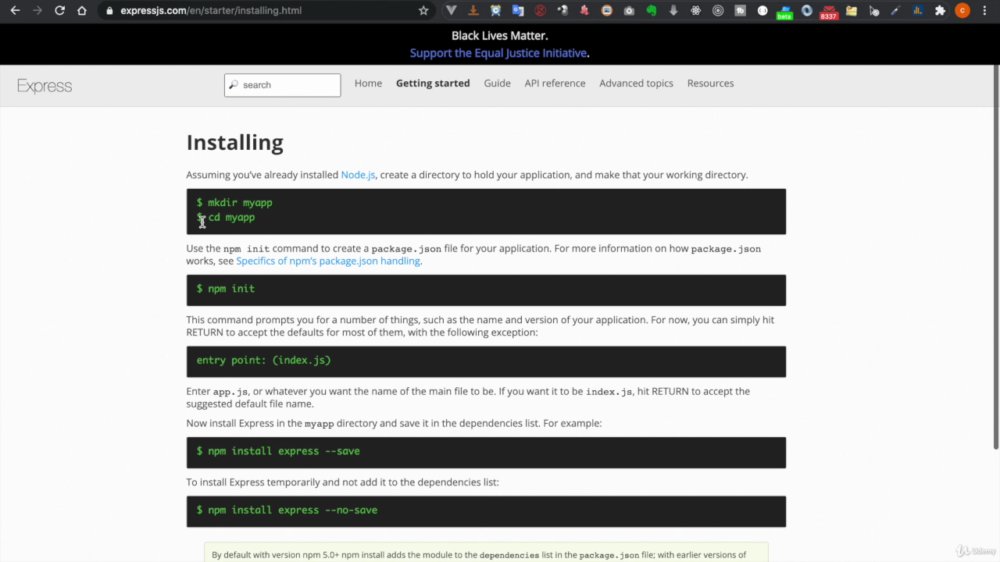Open the Evernote elephant extension

[x=651, y=10]
